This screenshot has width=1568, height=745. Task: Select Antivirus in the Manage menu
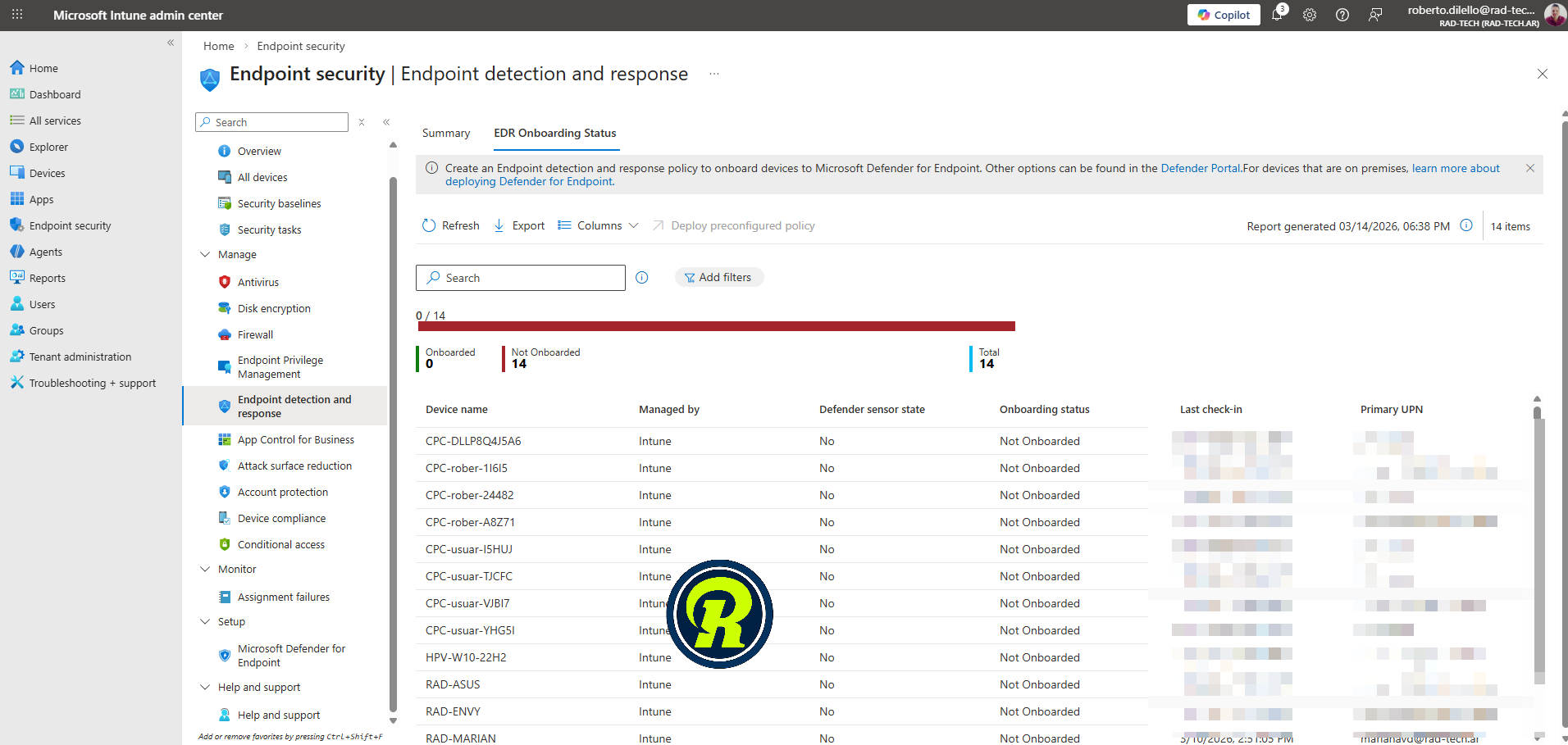pos(258,282)
